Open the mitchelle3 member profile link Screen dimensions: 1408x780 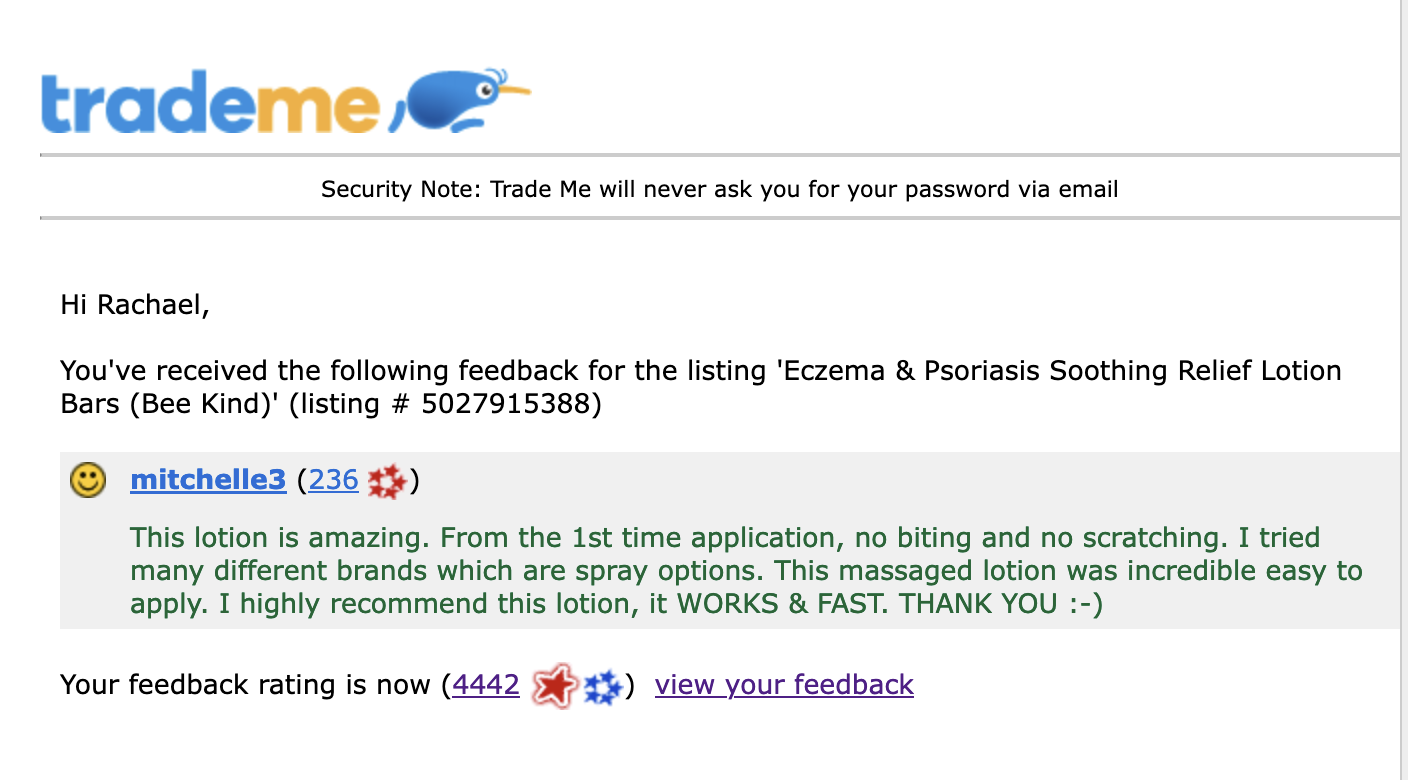[208, 480]
